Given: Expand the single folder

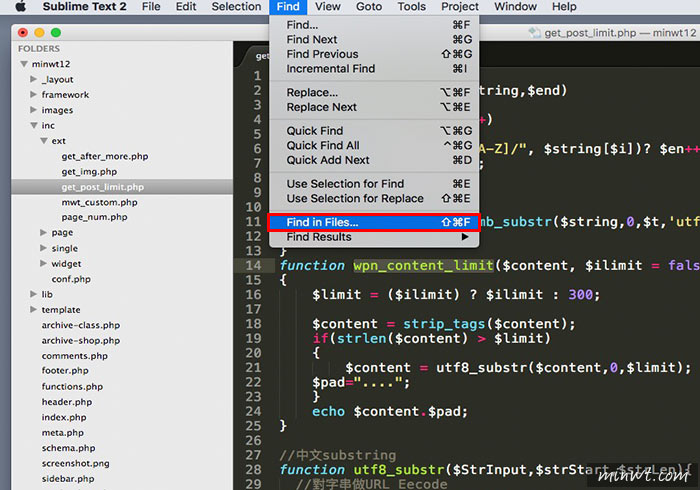Looking at the screenshot, I should 43,248.
